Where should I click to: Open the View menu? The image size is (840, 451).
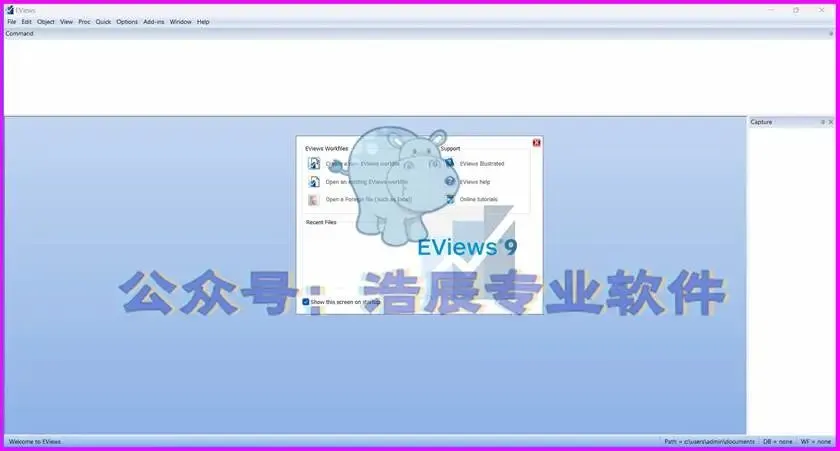point(66,22)
